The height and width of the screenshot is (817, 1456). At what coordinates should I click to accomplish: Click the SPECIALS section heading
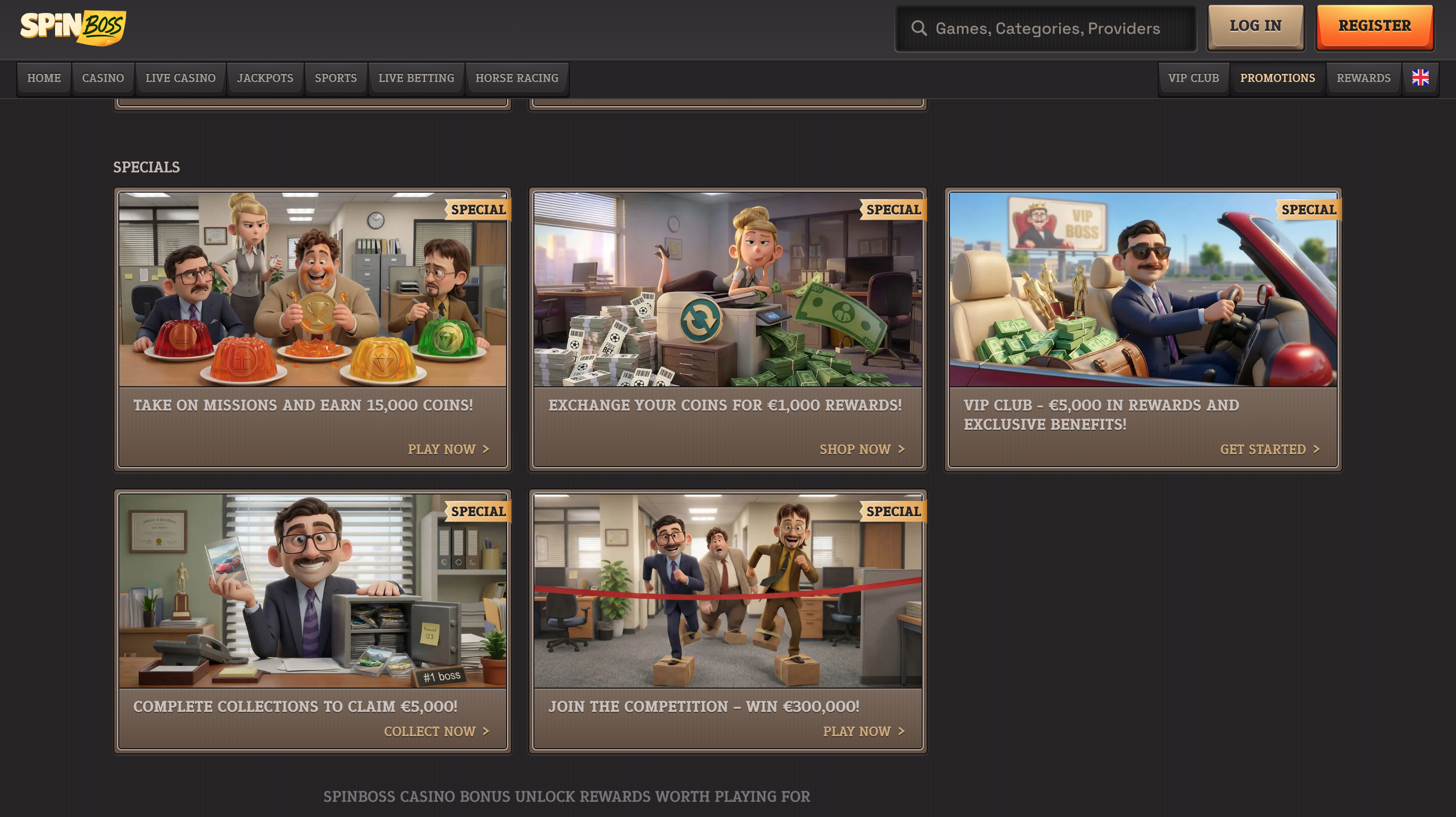pos(147,167)
